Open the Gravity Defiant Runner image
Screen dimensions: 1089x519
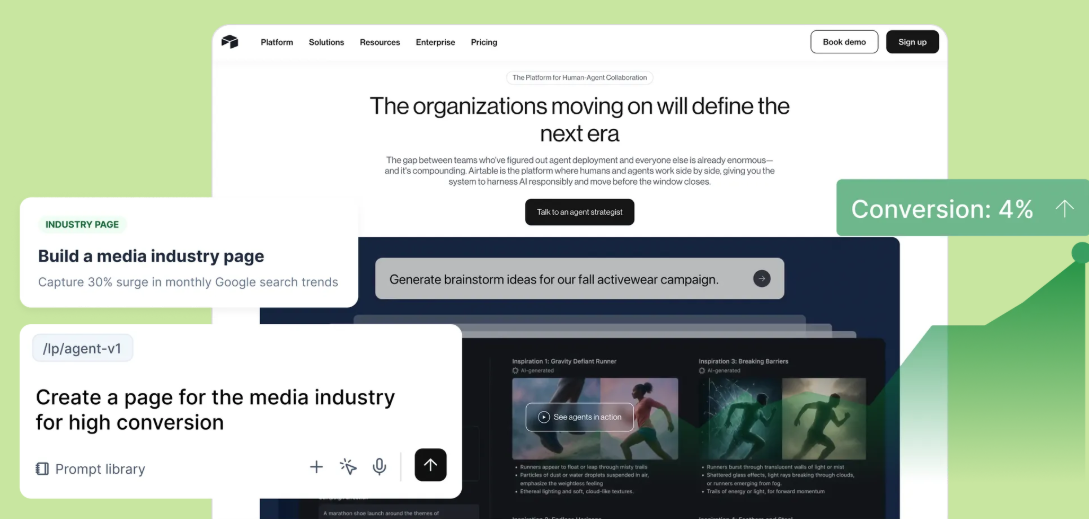tap(595, 419)
